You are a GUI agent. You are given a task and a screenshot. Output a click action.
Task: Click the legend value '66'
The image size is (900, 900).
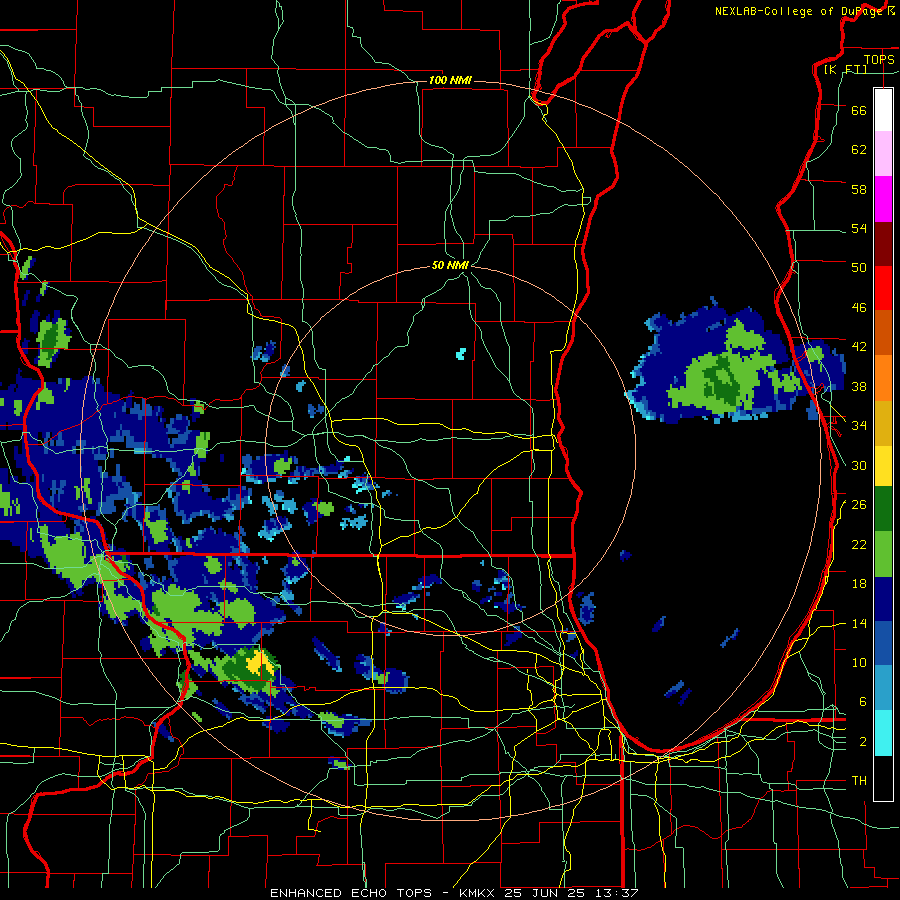(x=859, y=110)
